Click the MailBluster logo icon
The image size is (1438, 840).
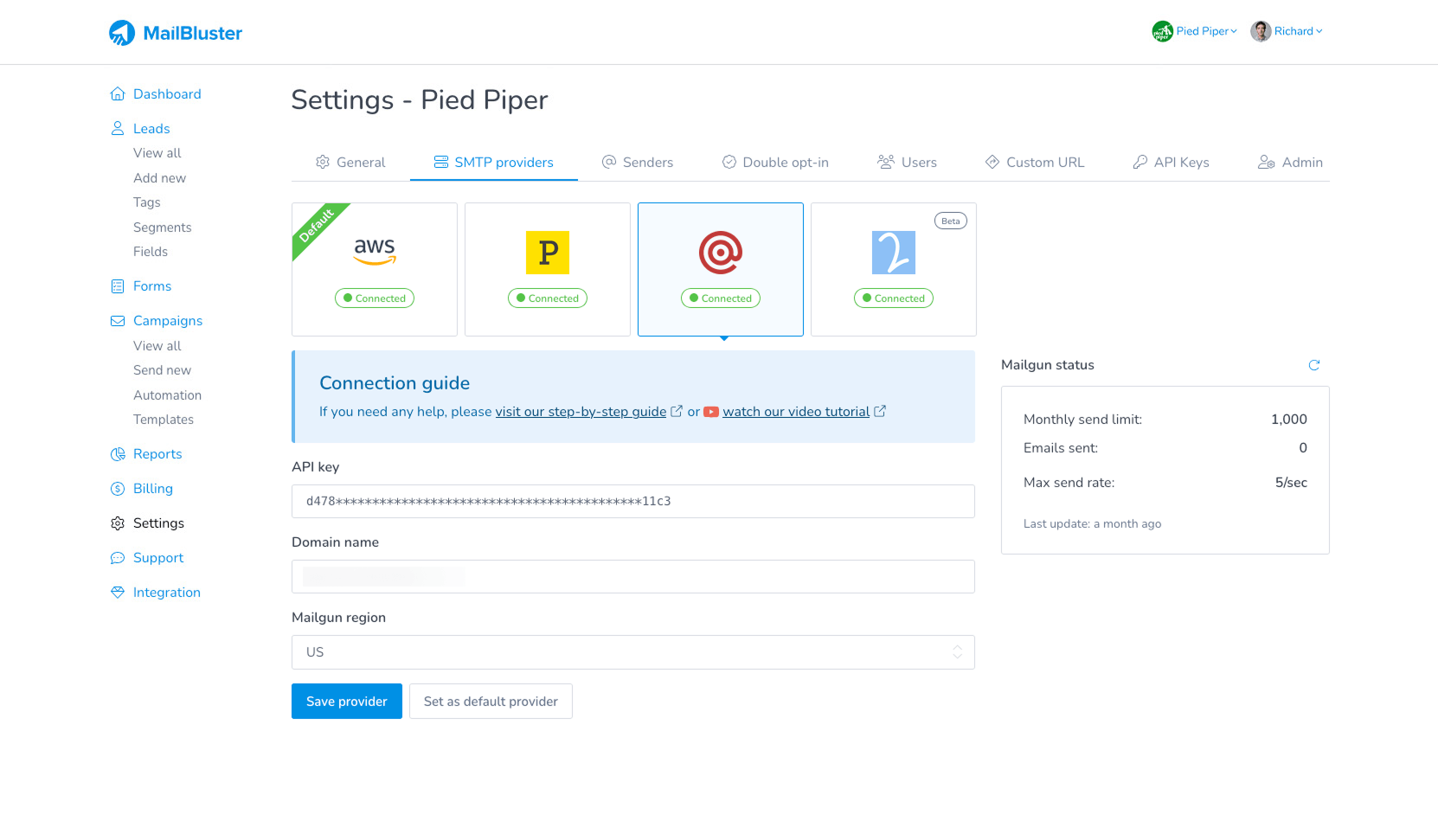pyautogui.click(x=122, y=33)
